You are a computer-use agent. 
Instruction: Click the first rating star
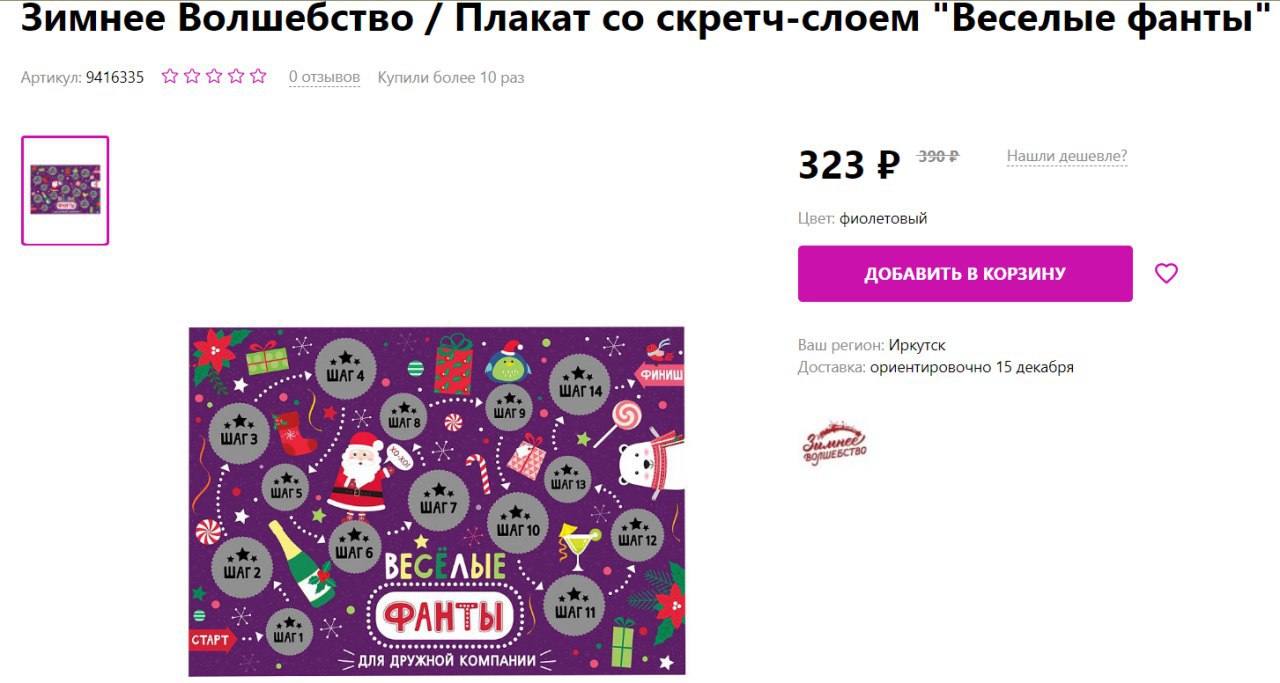[x=170, y=76]
